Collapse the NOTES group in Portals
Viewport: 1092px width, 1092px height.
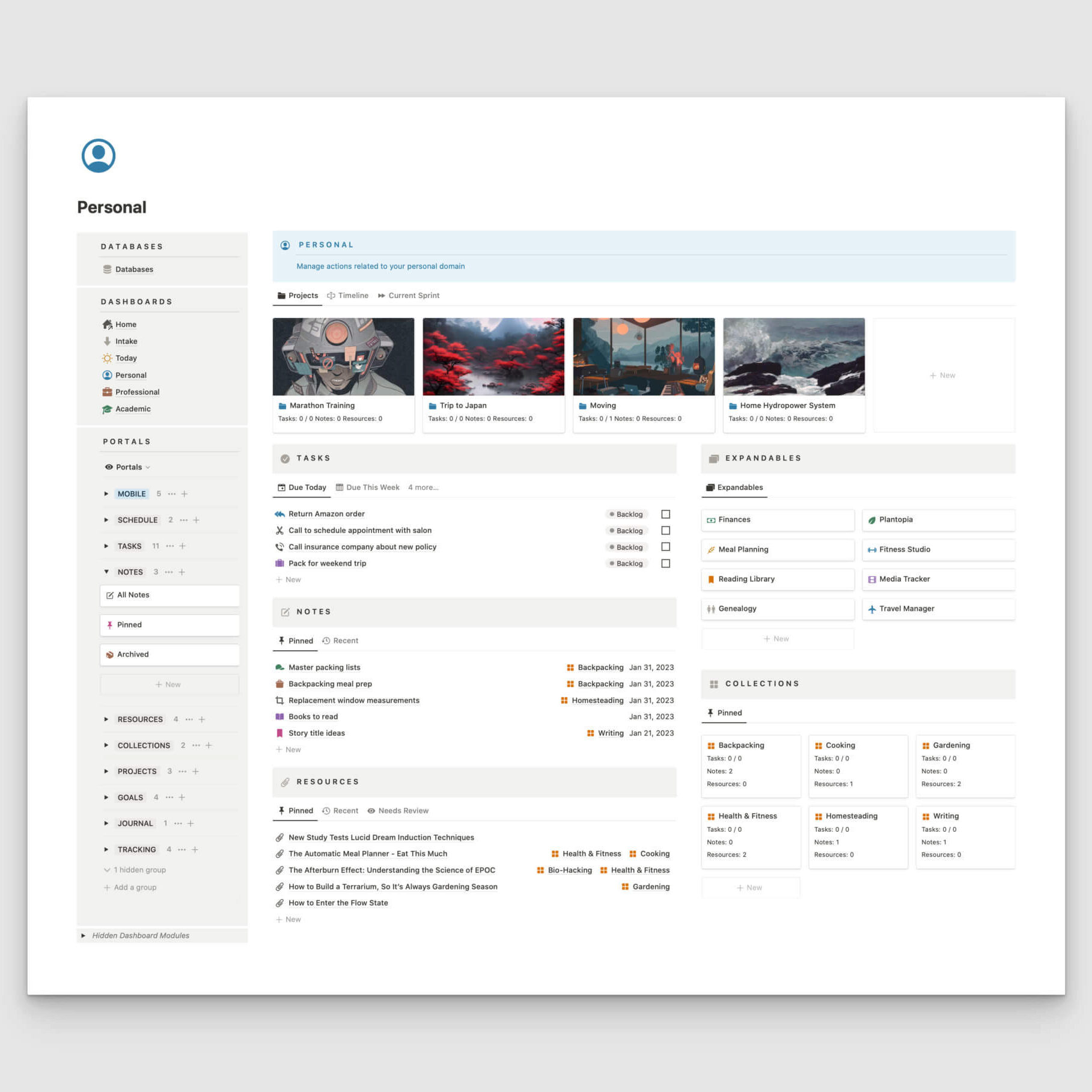click(x=106, y=572)
